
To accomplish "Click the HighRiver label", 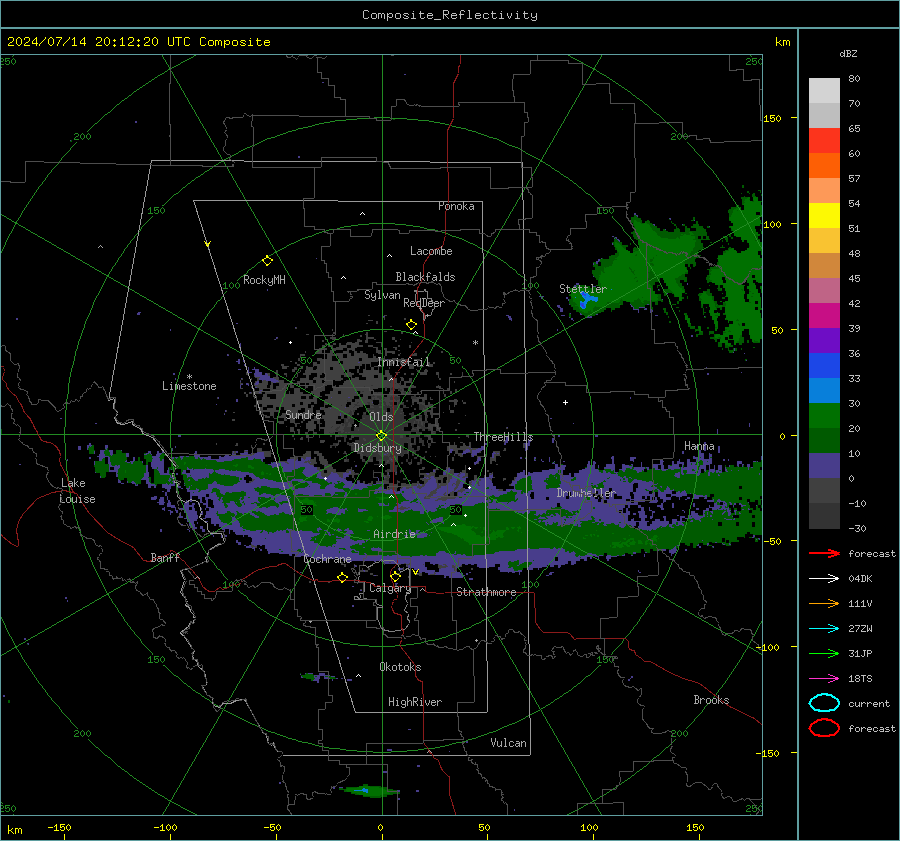I will point(415,702).
